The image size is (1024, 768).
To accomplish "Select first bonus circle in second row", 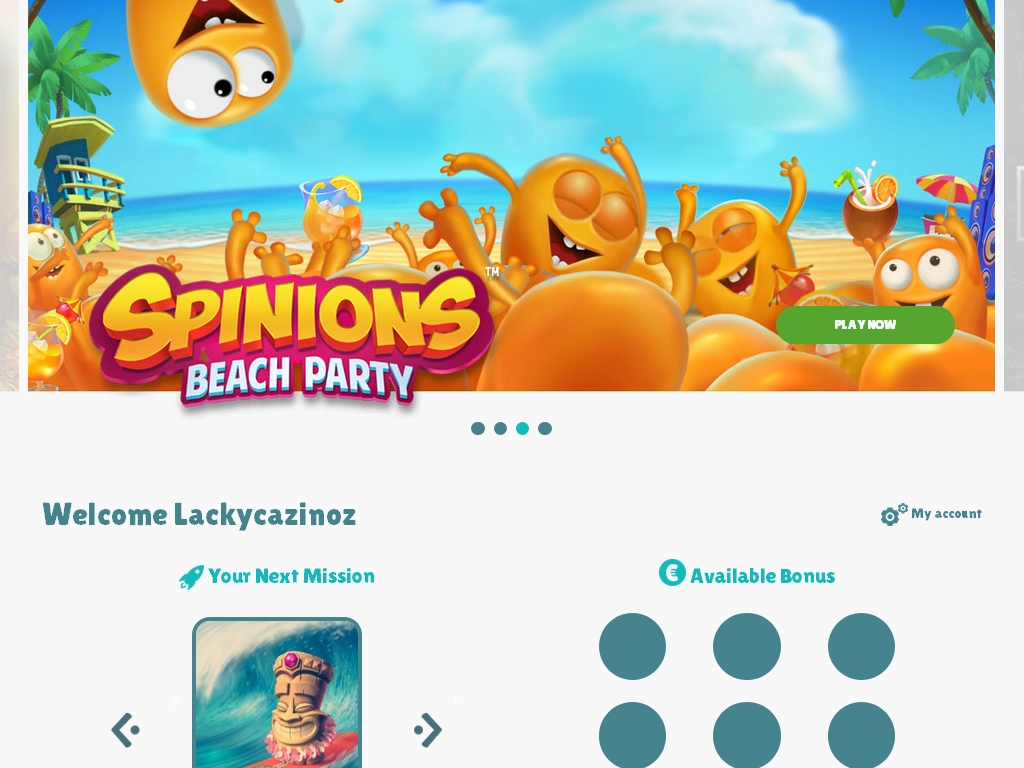I will 632,735.
